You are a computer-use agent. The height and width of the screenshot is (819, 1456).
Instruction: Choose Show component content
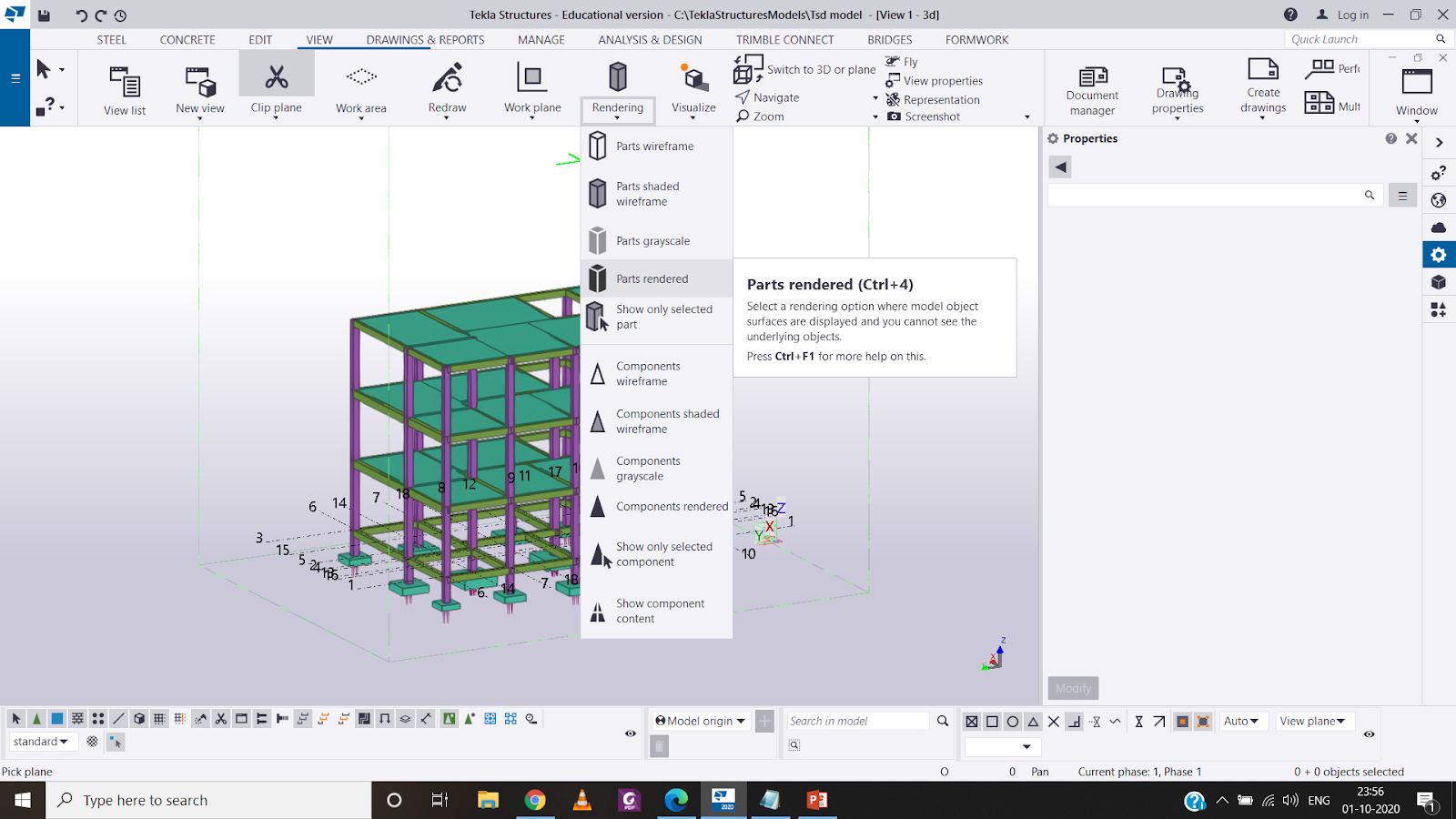coord(656,611)
